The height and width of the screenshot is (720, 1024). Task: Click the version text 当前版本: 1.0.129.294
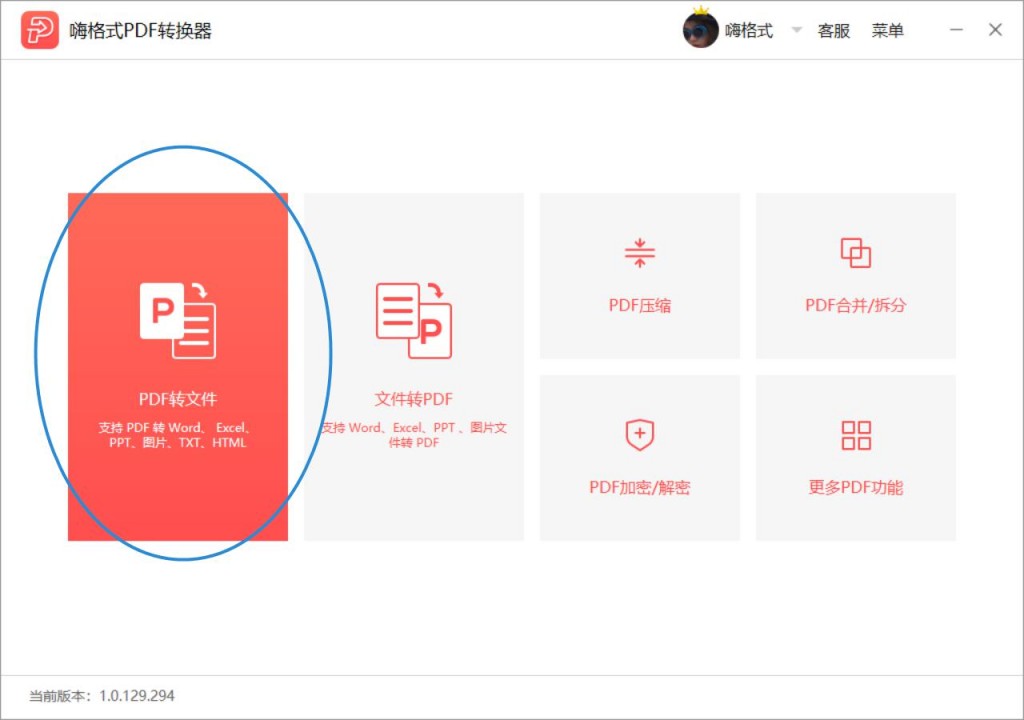tap(102, 696)
